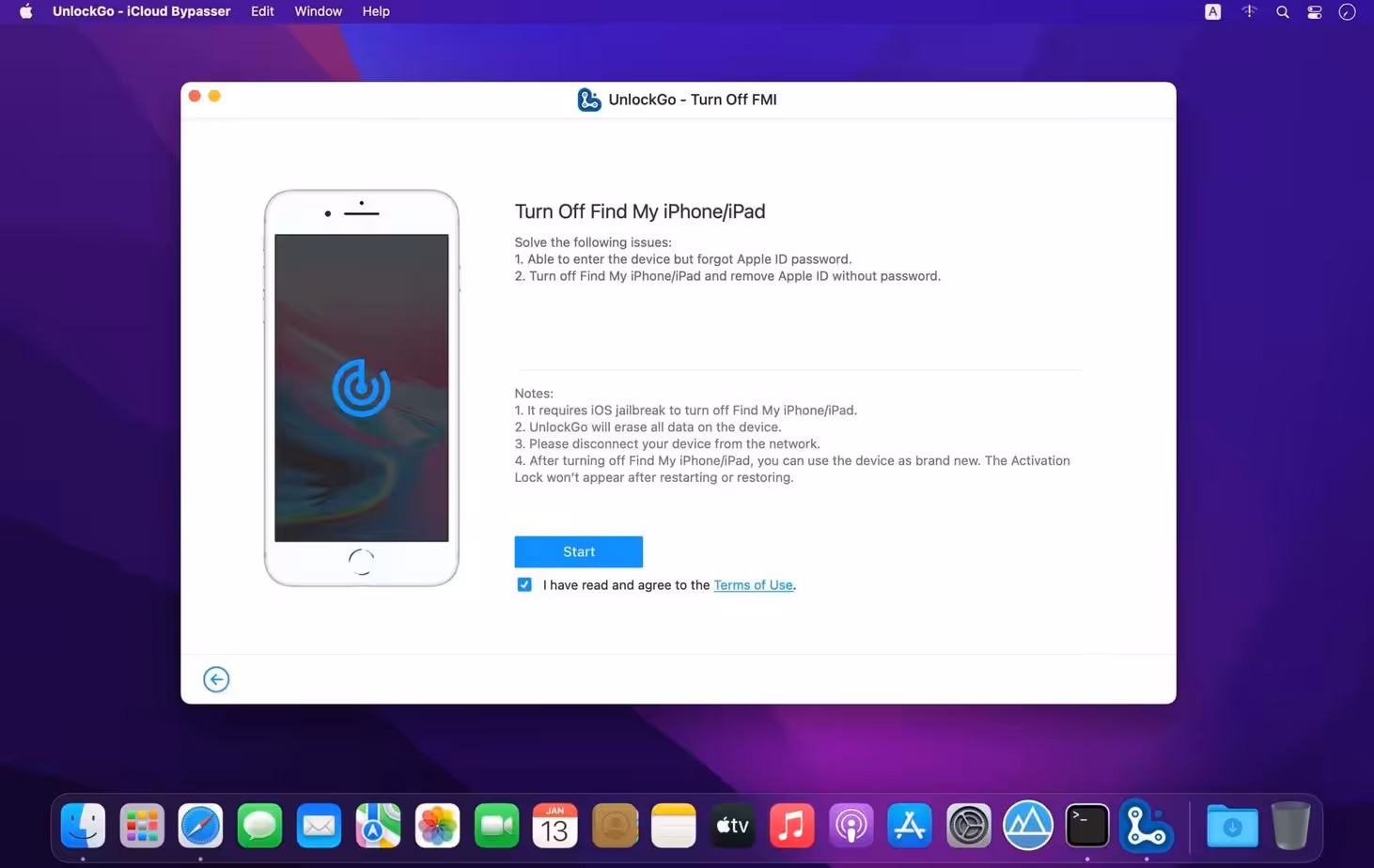Open Mail from the Dock

point(319,826)
